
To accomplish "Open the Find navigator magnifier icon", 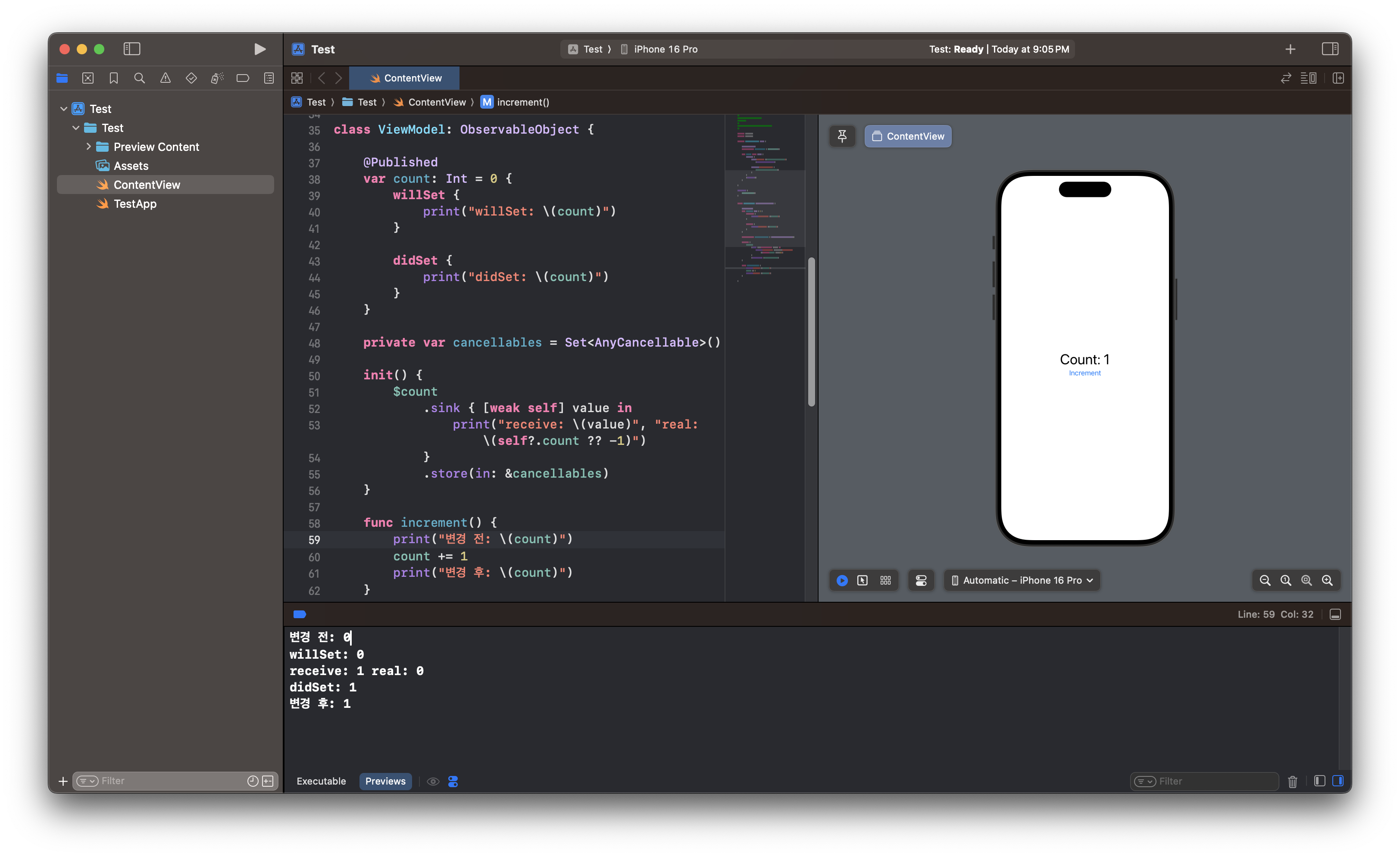I will pyautogui.click(x=139, y=78).
